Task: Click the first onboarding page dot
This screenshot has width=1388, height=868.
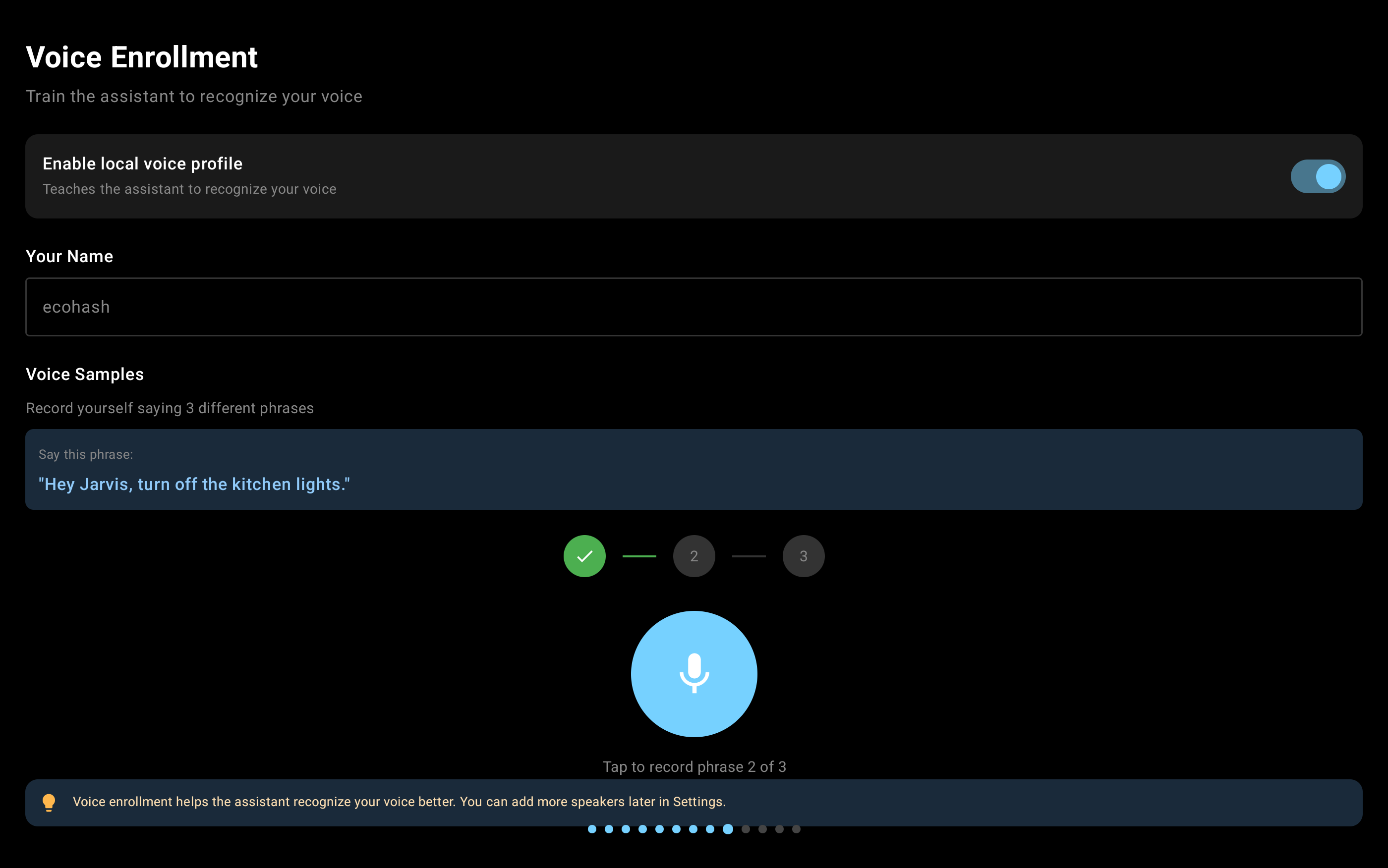Action: (592, 829)
